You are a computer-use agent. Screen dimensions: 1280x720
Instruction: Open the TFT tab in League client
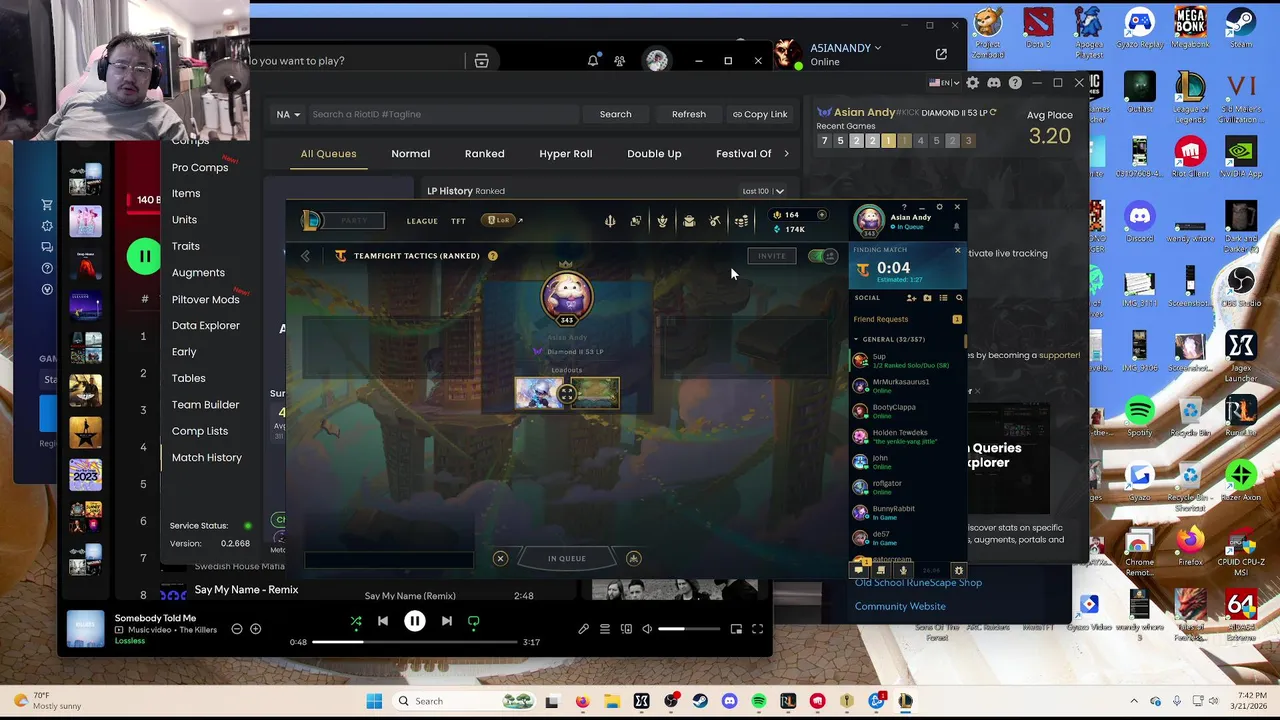[x=458, y=221]
